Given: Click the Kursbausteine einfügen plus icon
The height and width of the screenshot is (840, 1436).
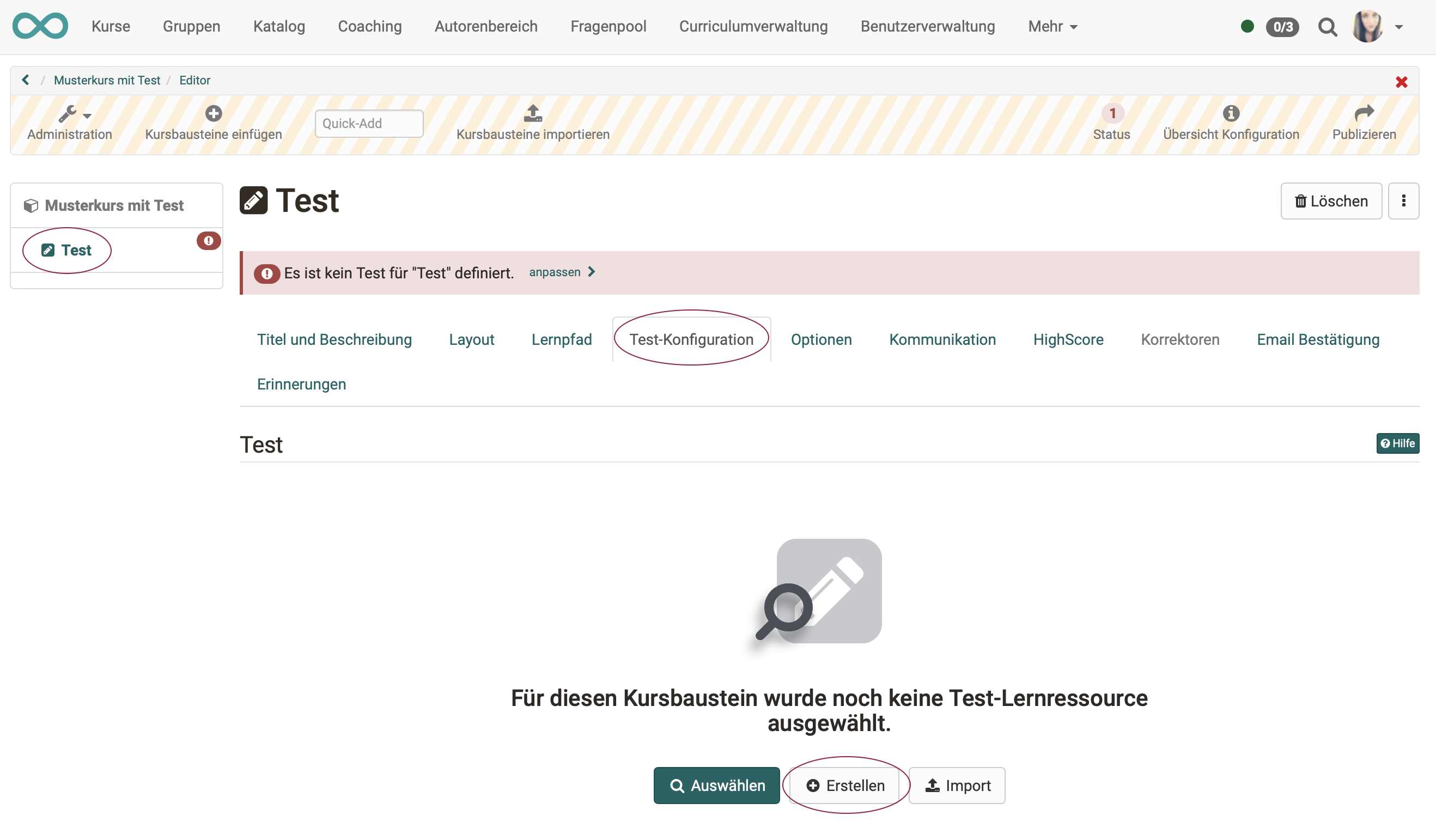Looking at the screenshot, I should coord(213,113).
